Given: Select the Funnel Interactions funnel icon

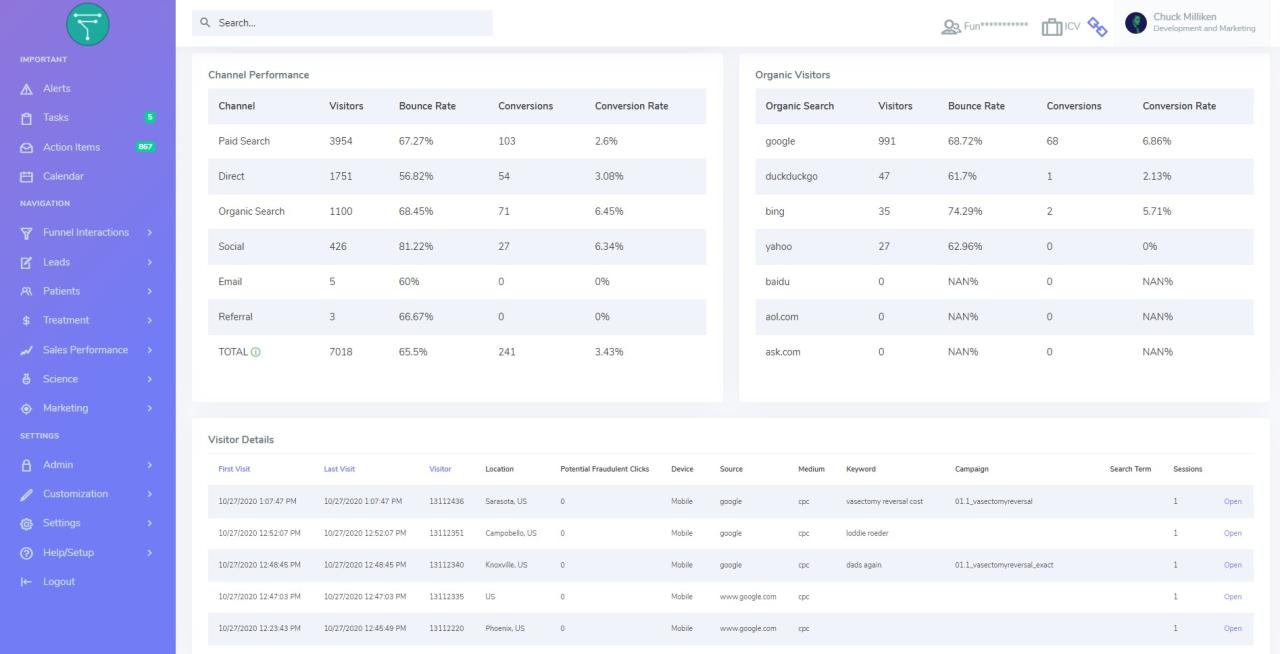Looking at the screenshot, I should pyautogui.click(x=24, y=232).
